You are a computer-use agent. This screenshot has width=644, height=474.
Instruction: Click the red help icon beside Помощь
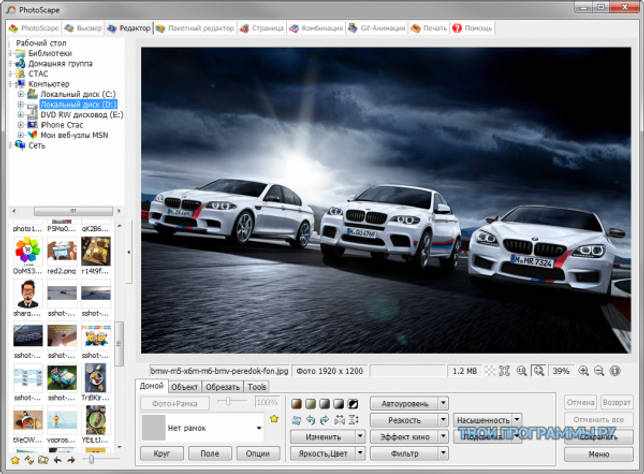point(457,28)
